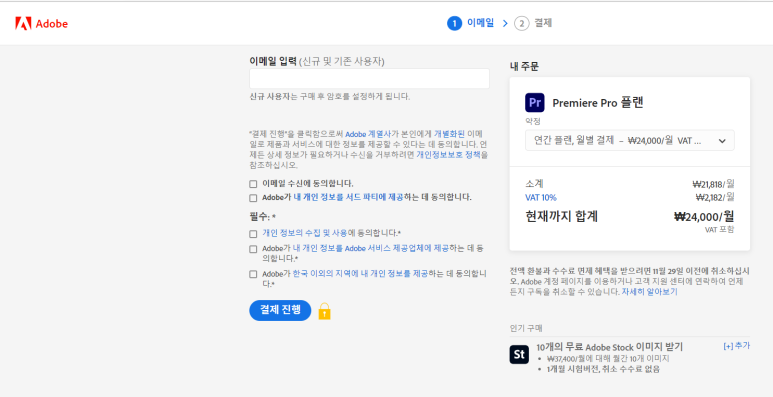Image resolution: width=773 pixels, height=397 pixels.
Task: Open 한국 이외의 지역에 내 개인 정보를 제공 link
Action: pos(360,273)
